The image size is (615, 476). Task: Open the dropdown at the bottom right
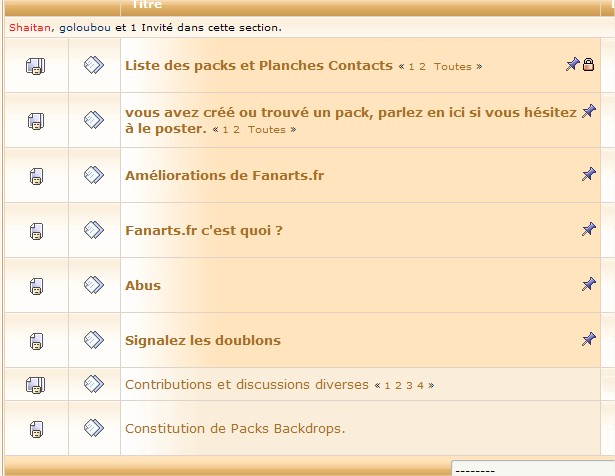click(532, 468)
